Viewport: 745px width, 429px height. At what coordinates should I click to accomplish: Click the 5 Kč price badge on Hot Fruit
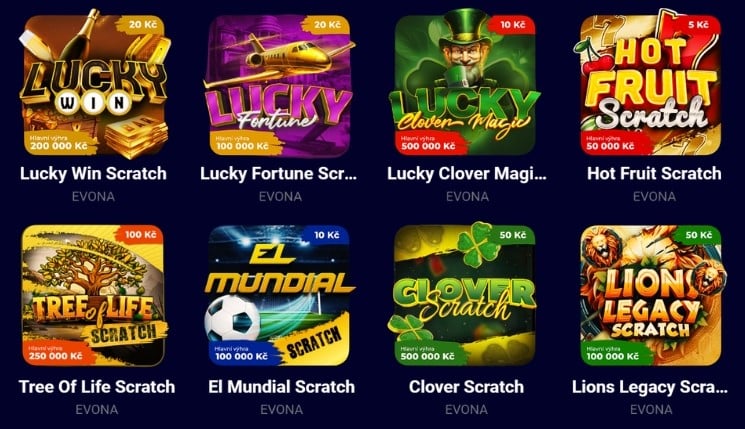(698, 25)
